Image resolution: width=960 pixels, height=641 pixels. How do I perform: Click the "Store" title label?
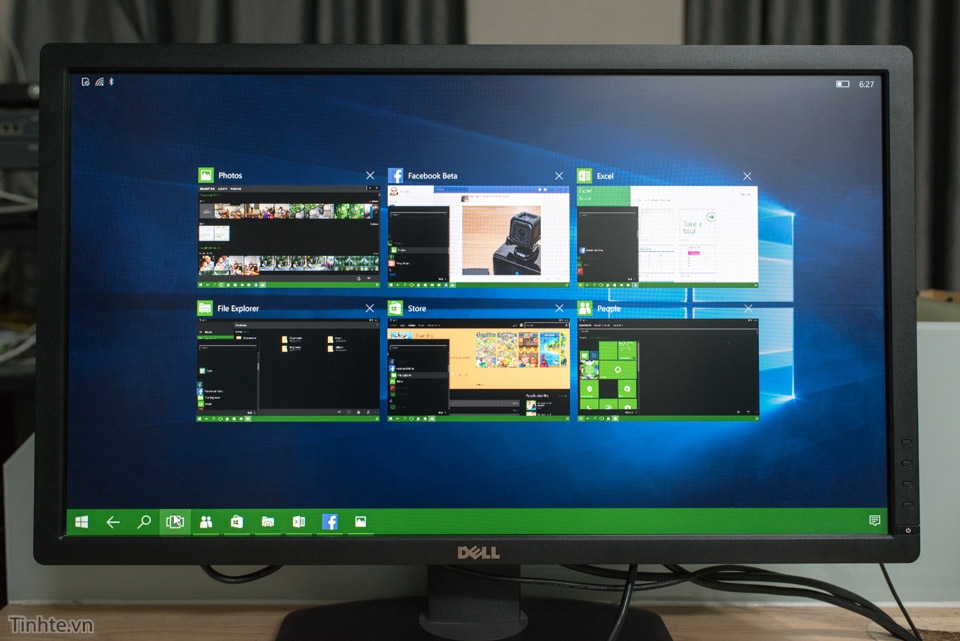tap(417, 309)
